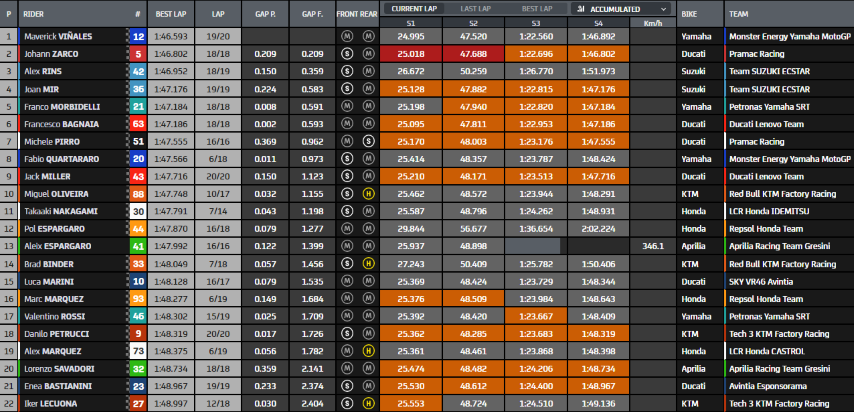854x412 pixels.
Task: Switch to the Last Lap tab
Action: 475,8
